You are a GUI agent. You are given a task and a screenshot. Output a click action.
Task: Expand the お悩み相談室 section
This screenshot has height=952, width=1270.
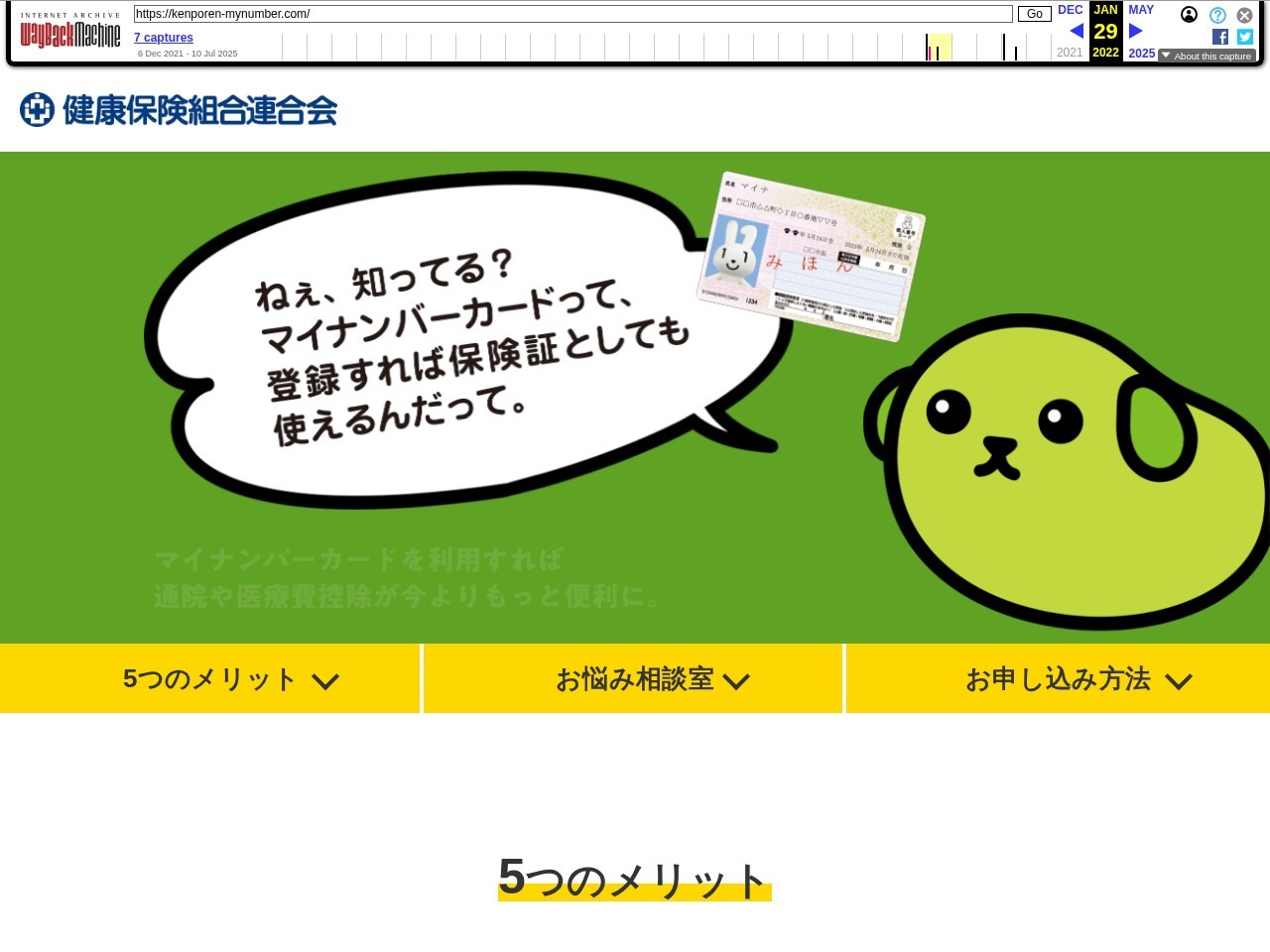[634, 679]
